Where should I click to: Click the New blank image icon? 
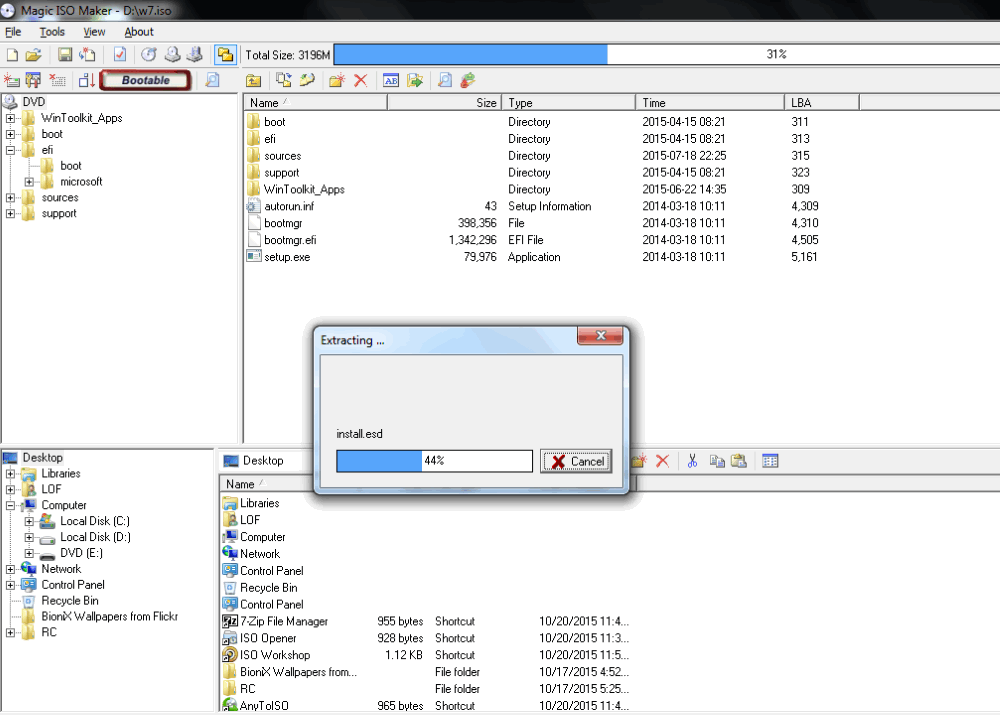[12, 55]
